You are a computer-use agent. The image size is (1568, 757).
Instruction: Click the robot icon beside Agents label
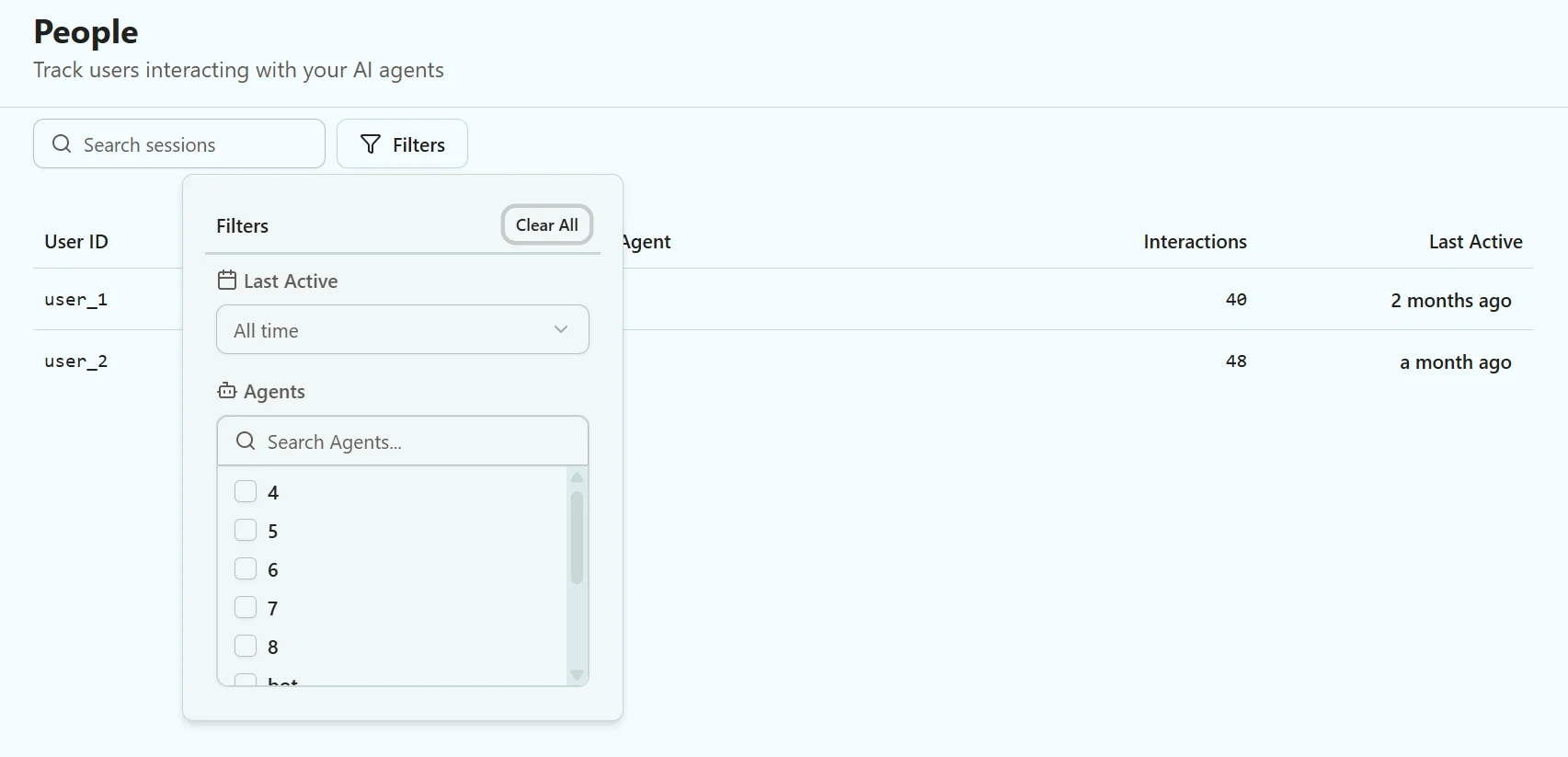[227, 391]
